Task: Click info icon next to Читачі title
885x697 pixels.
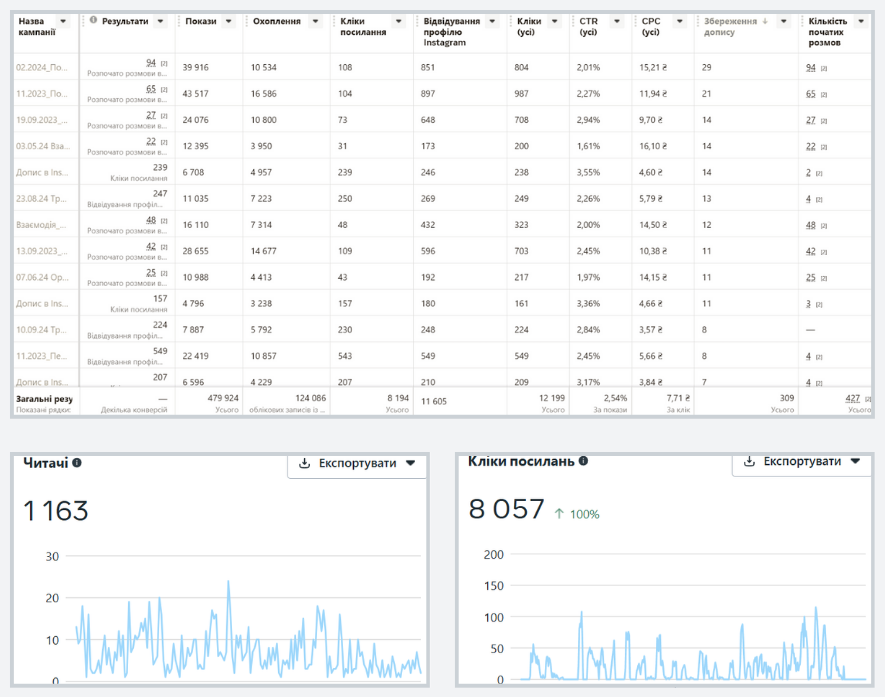Action: click(77, 463)
